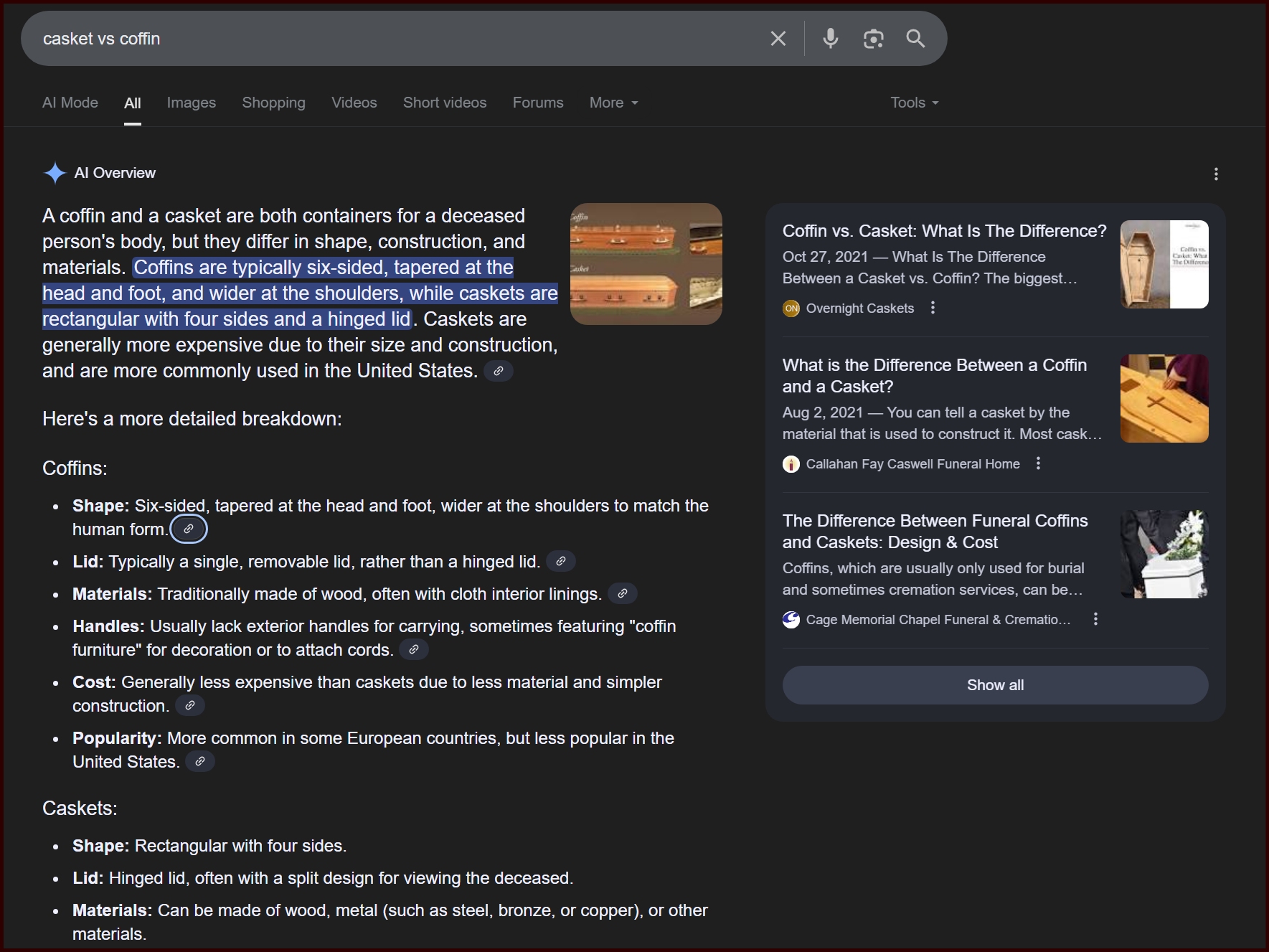Screen dimensions: 1269x952
Task: Switch to the AI Mode tab
Action: (x=70, y=103)
